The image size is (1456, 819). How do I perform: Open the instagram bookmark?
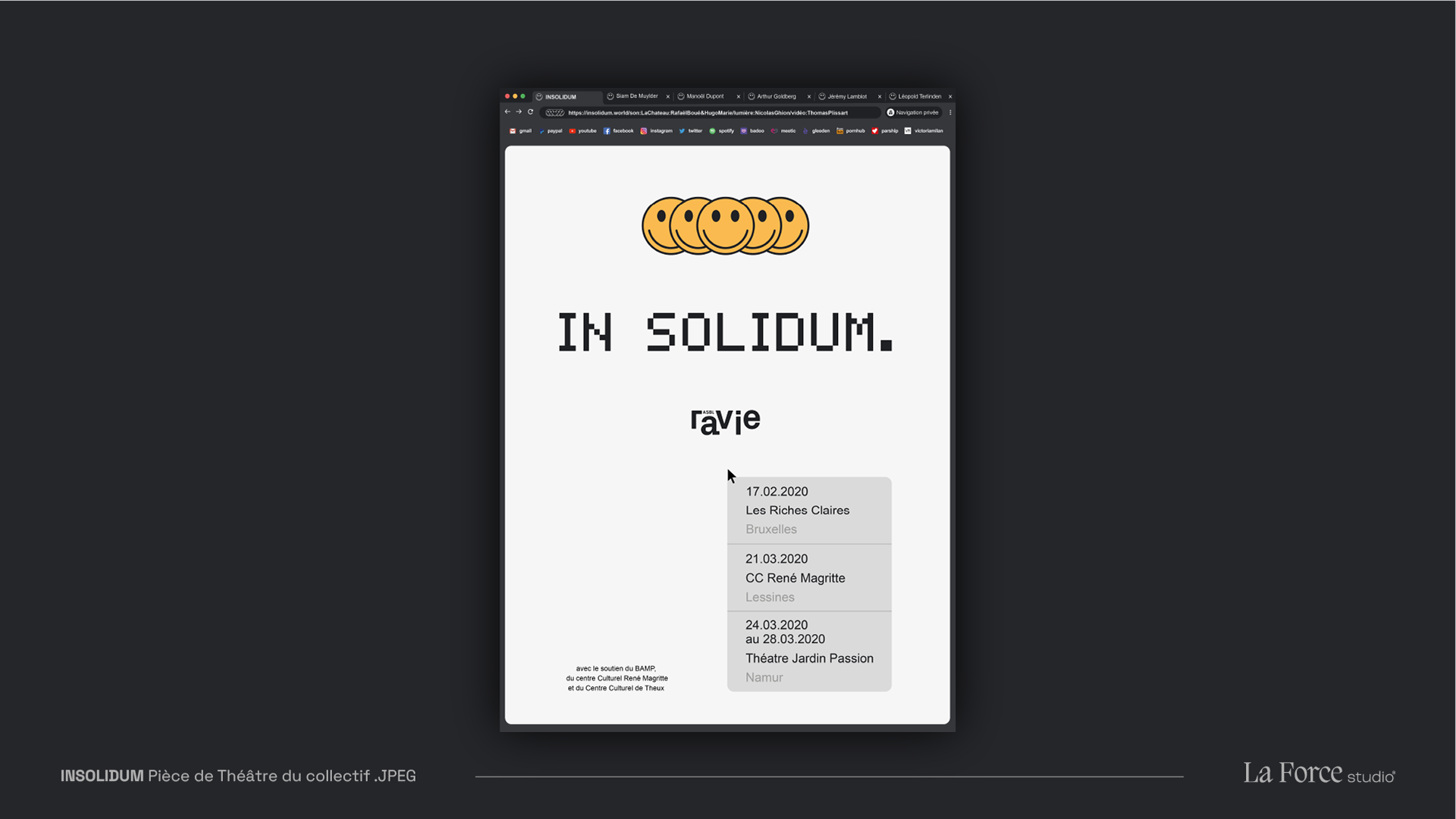(x=656, y=131)
